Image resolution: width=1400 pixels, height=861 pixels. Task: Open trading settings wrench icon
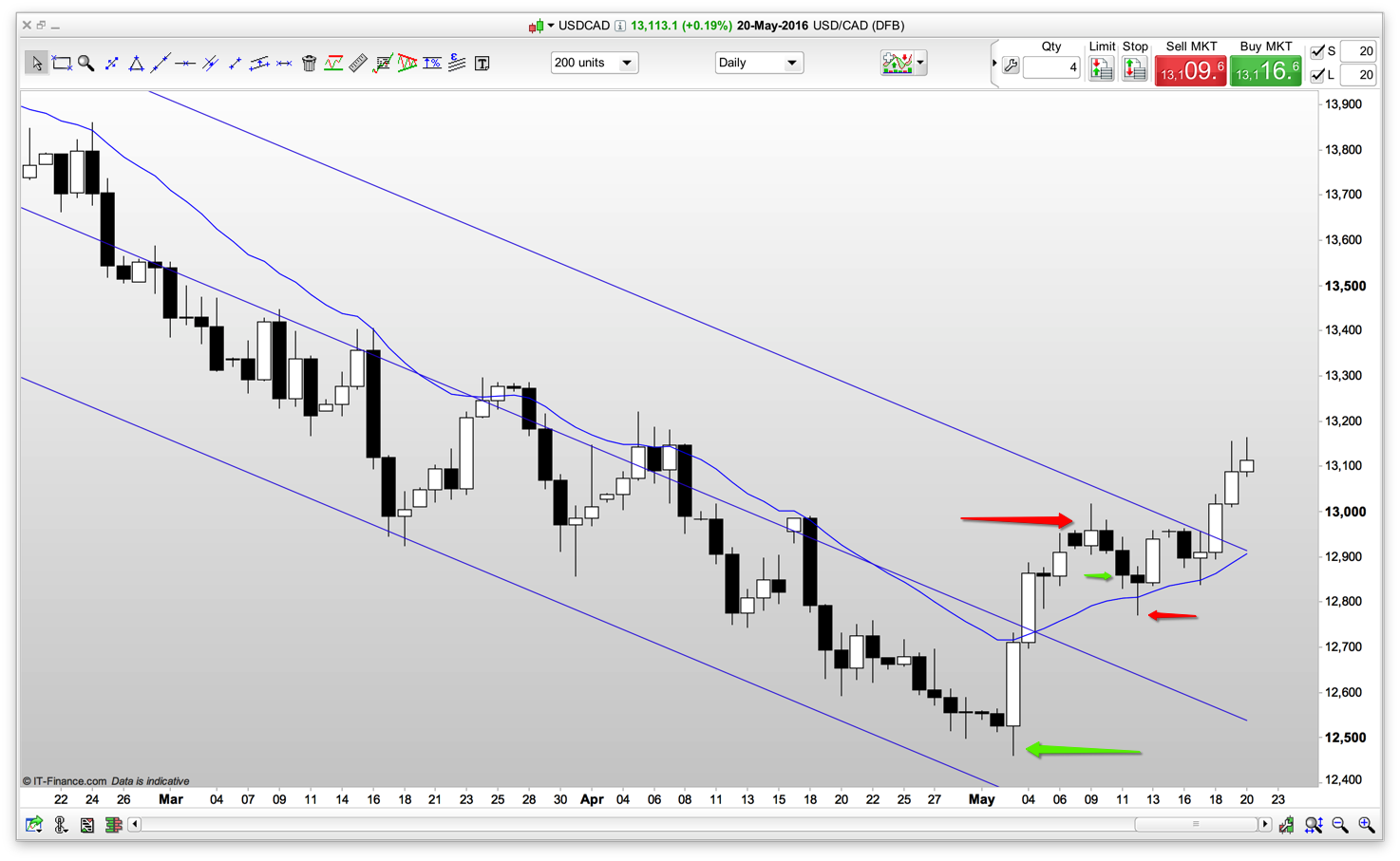point(1011,66)
